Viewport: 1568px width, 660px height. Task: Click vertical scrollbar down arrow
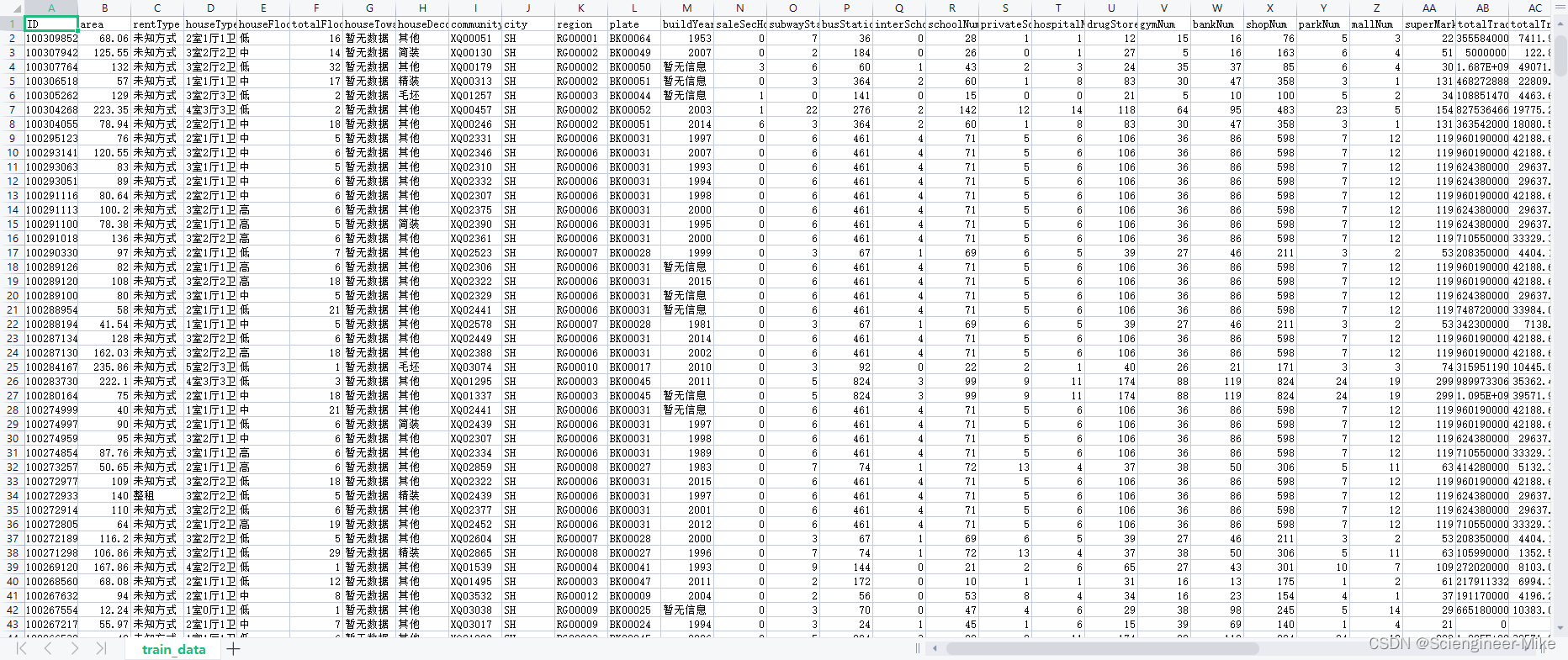point(1560,628)
